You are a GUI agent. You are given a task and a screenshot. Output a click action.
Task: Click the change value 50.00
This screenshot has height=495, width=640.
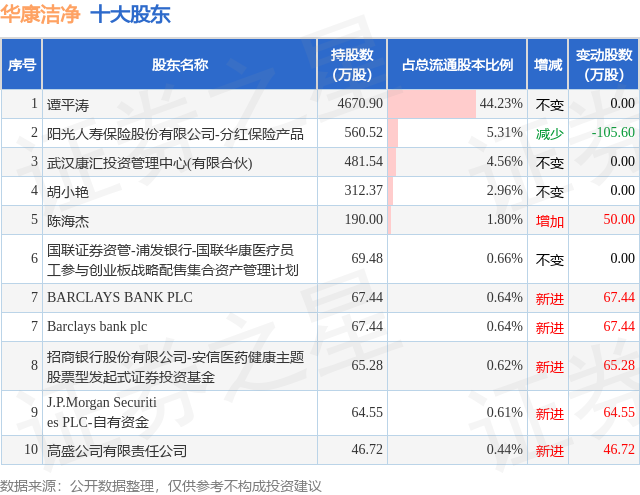tap(619, 219)
